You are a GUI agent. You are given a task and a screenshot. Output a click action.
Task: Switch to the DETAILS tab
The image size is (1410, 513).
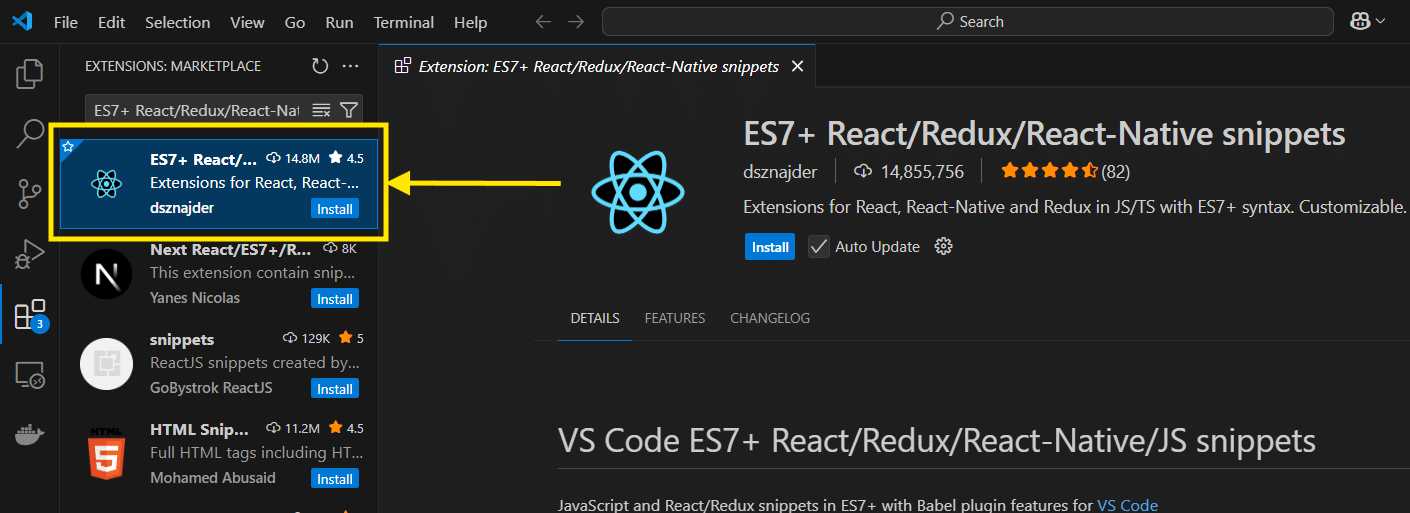[595, 318]
